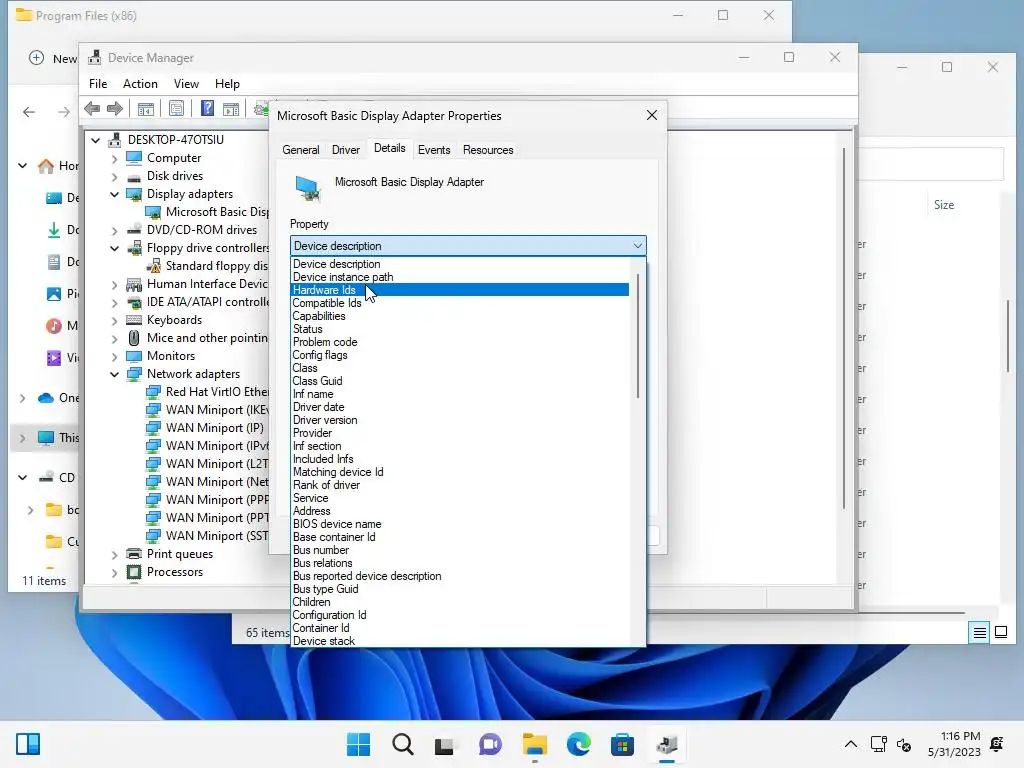The image size is (1024, 768).
Task: Select the Print queues tree item
Action: [x=180, y=554]
